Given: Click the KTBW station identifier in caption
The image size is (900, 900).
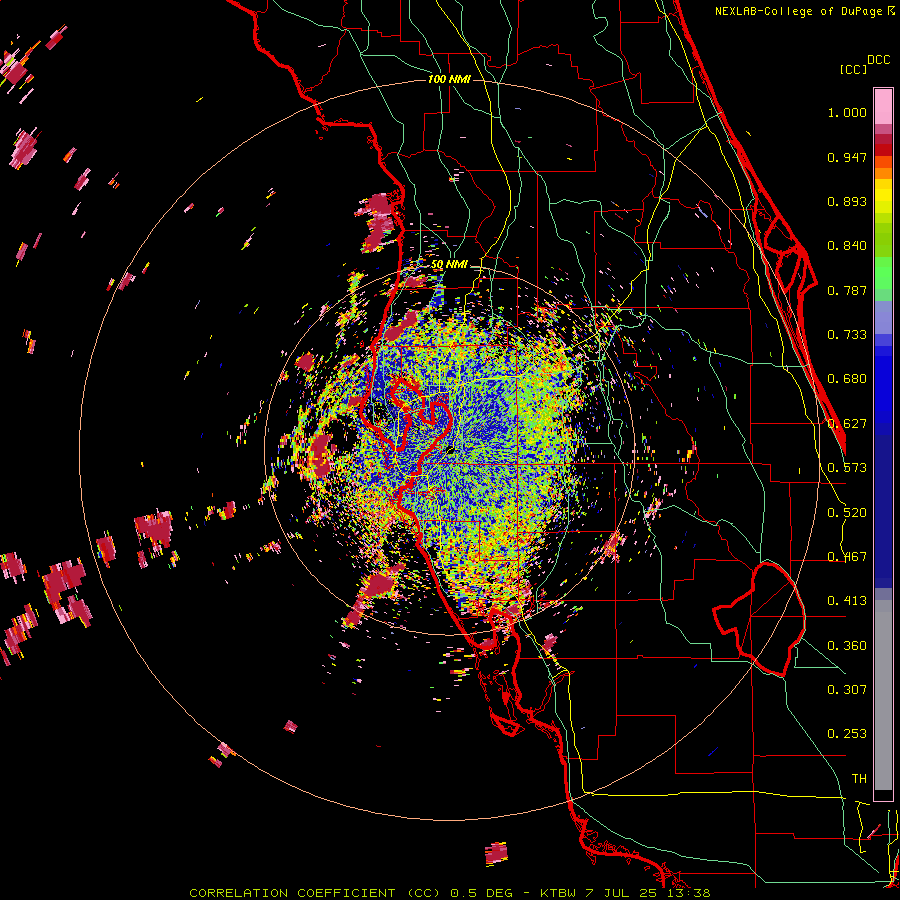Looking at the screenshot, I should (558, 893).
